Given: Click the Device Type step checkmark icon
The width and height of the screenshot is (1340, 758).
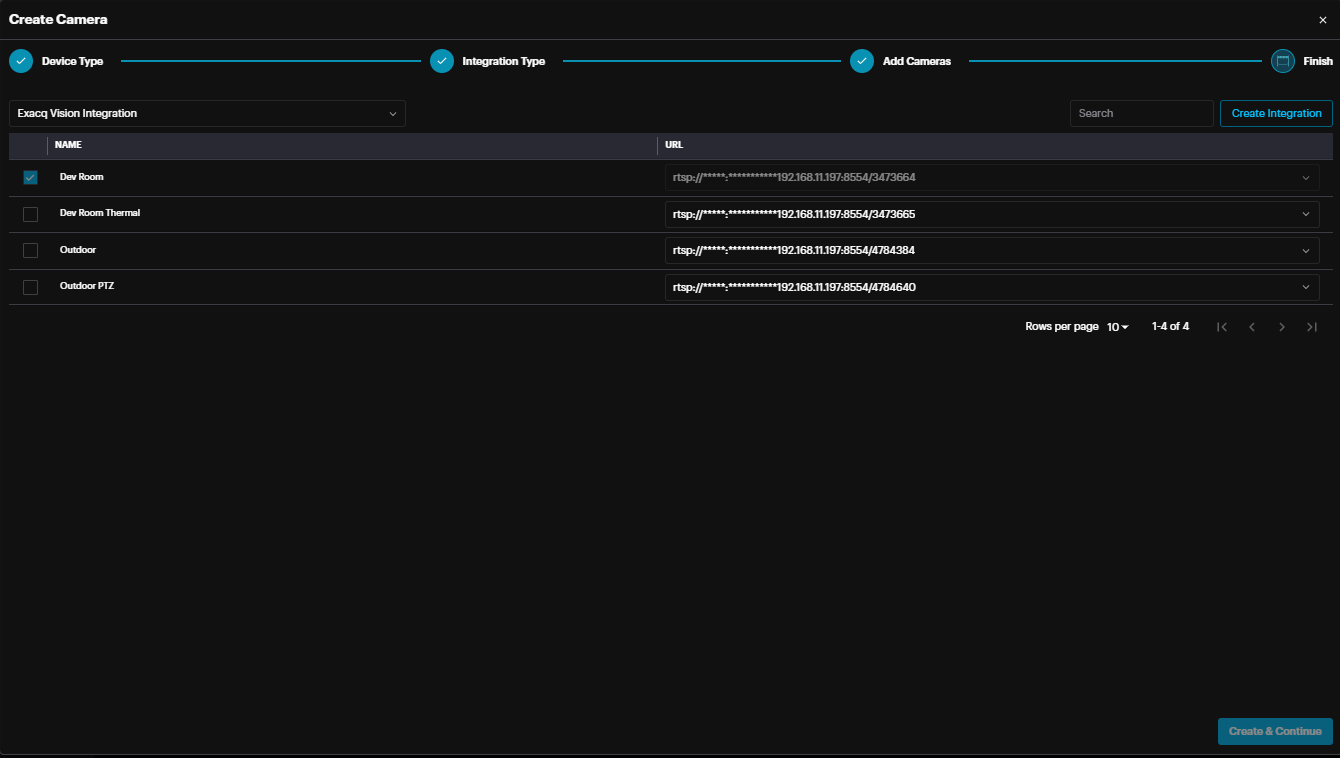Looking at the screenshot, I should [21, 61].
